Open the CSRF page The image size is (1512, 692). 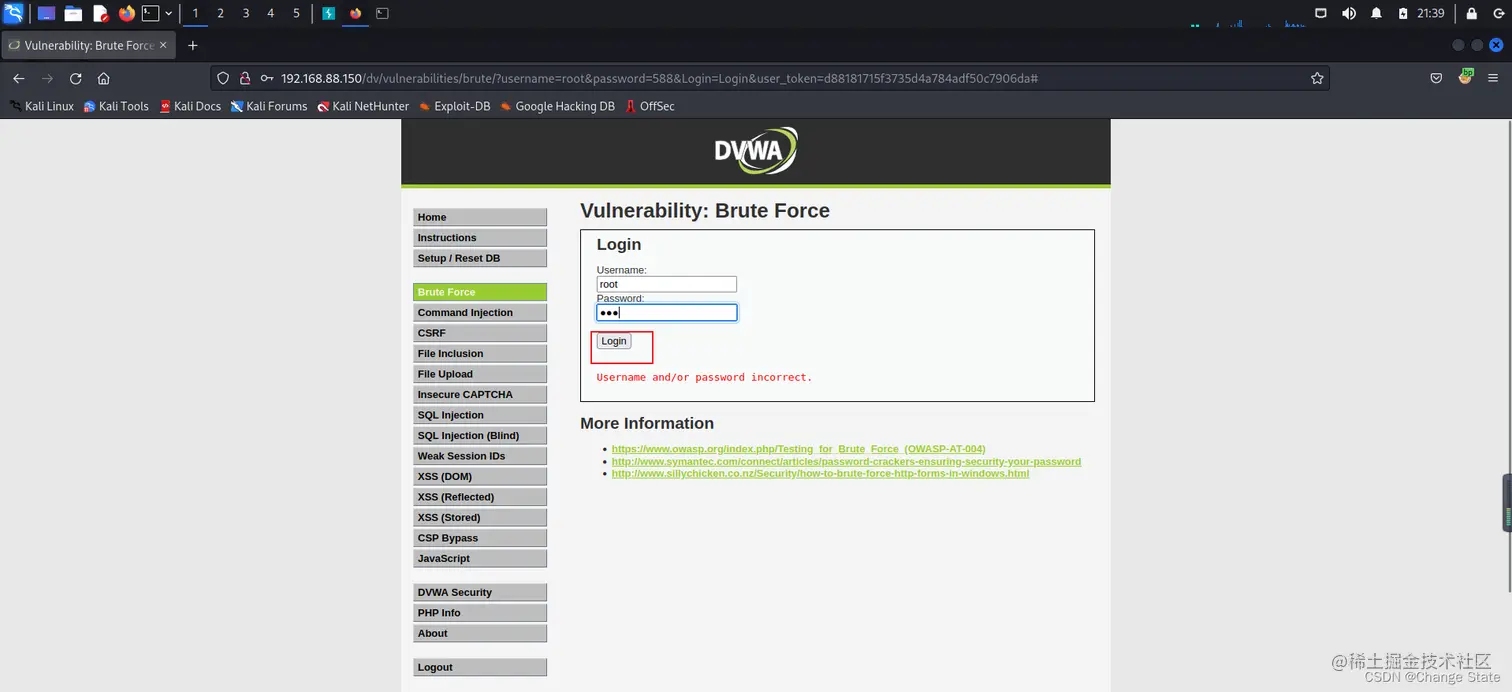(480, 333)
